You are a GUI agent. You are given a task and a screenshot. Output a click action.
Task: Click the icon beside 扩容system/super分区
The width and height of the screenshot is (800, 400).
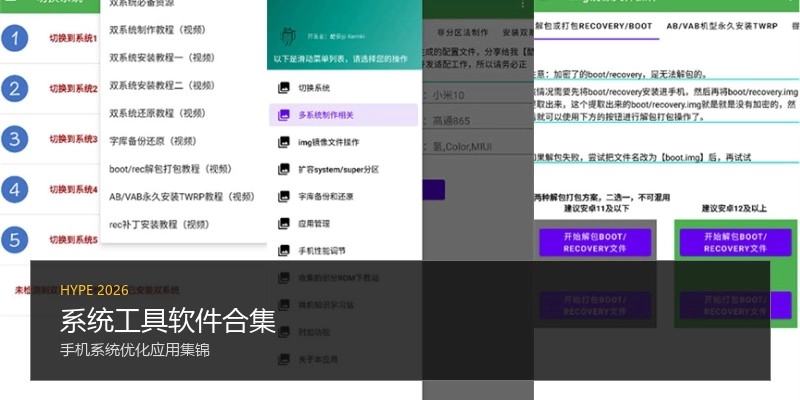point(284,169)
